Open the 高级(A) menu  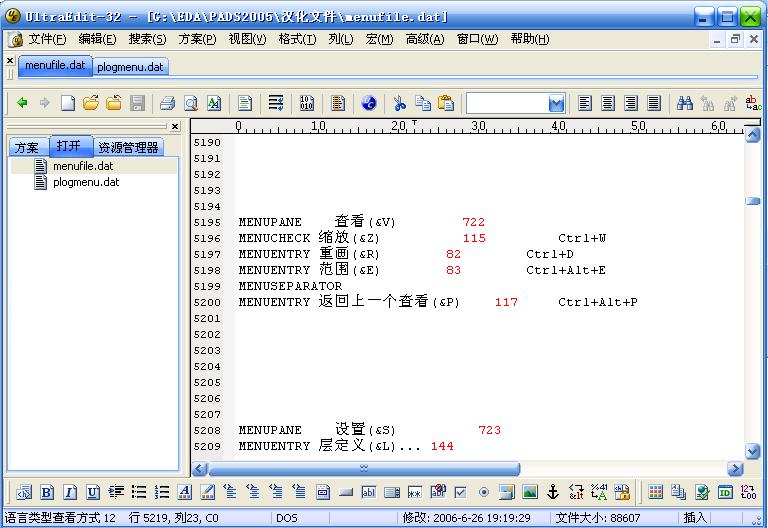tap(425, 39)
